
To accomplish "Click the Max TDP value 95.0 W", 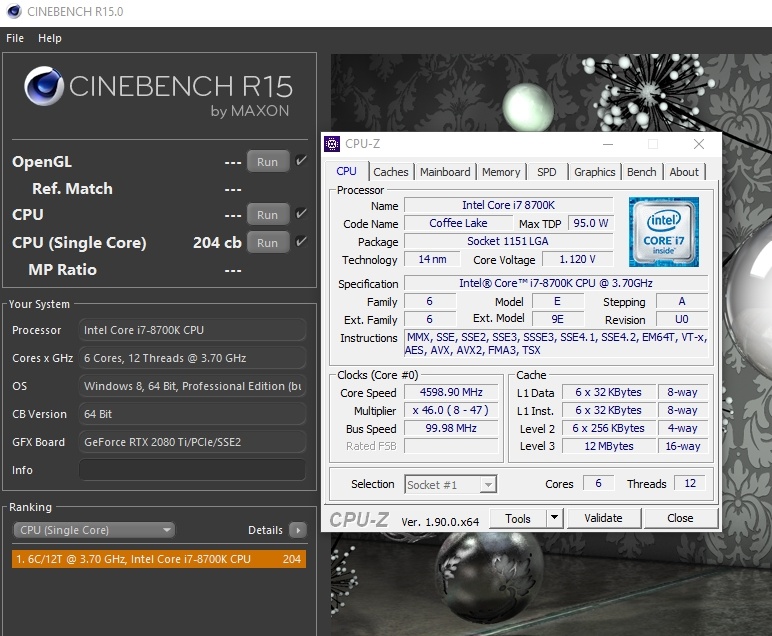I will (590, 223).
